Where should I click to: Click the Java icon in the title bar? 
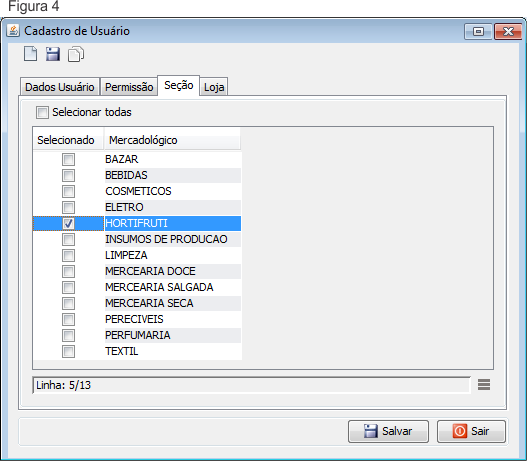pyautogui.click(x=13, y=31)
